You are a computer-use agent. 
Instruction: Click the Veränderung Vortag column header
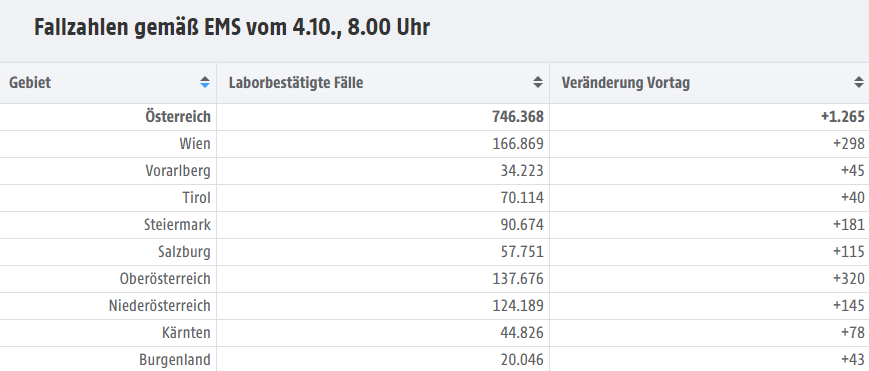[x=709, y=83]
